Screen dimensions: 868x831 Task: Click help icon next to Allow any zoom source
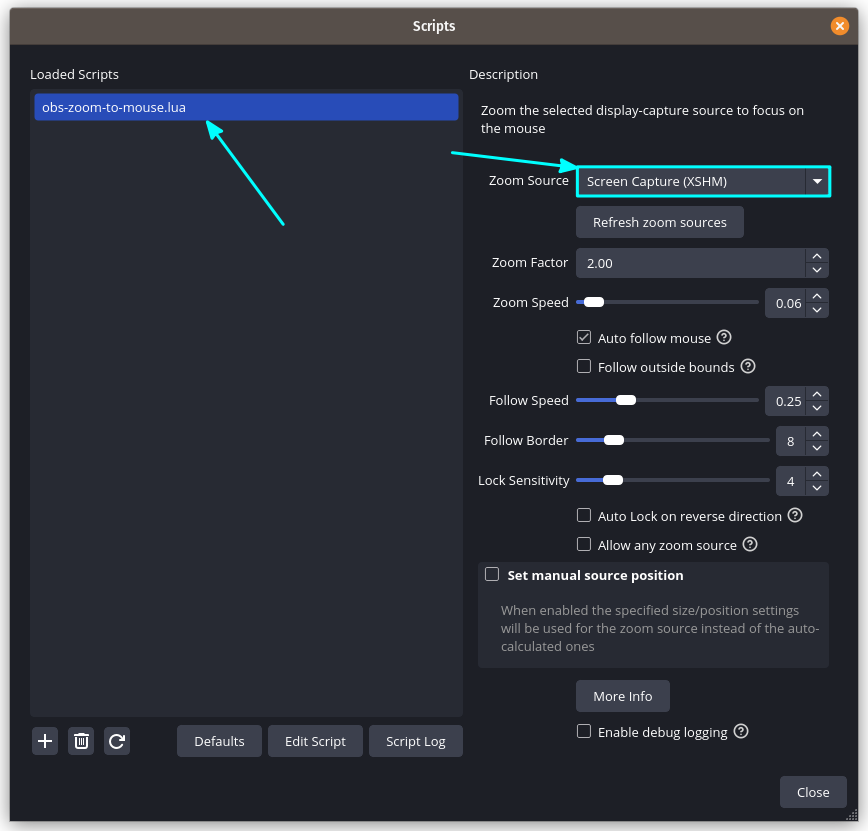click(x=750, y=544)
